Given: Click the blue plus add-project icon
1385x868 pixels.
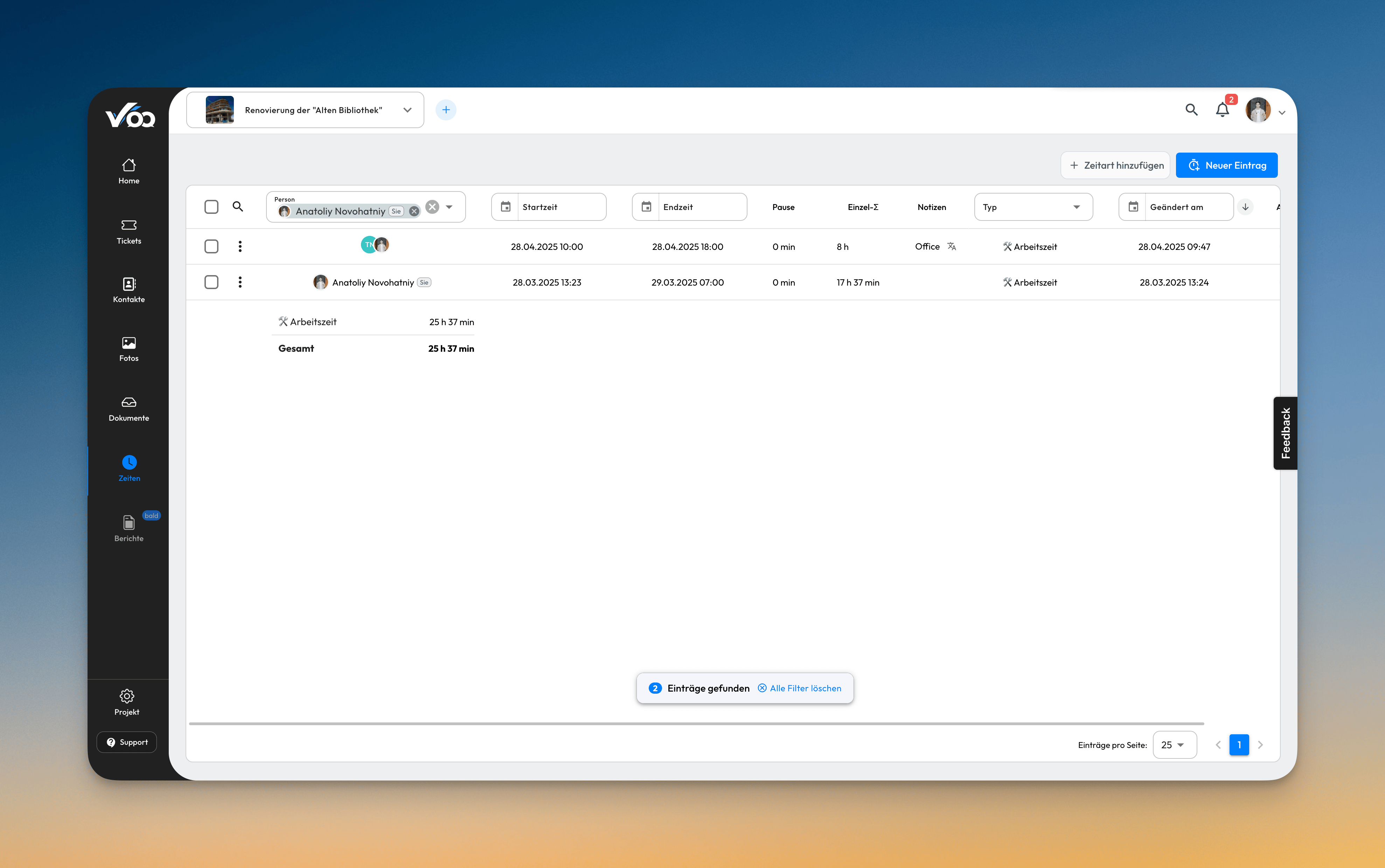Looking at the screenshot, I should click(x=446, y=110).
